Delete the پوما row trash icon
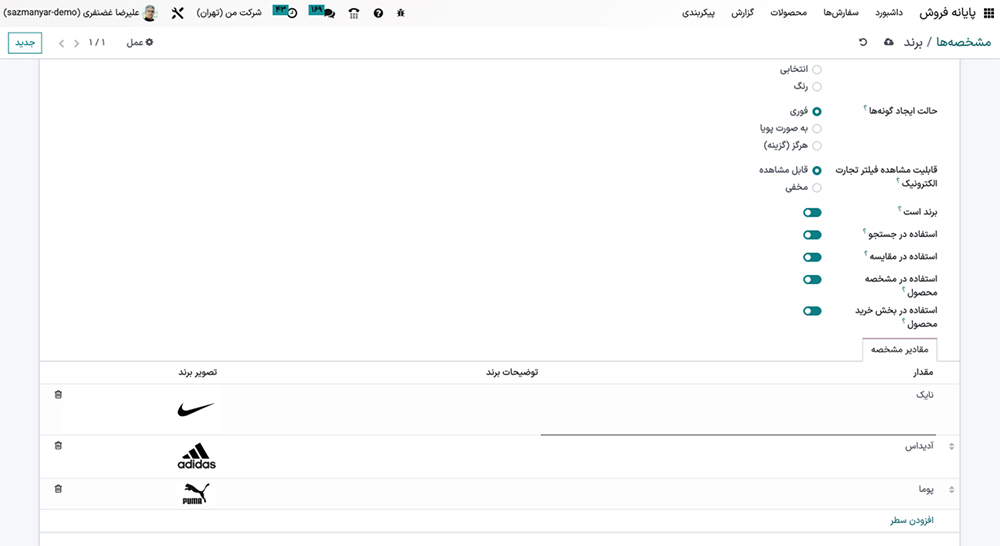 [58, 489]
